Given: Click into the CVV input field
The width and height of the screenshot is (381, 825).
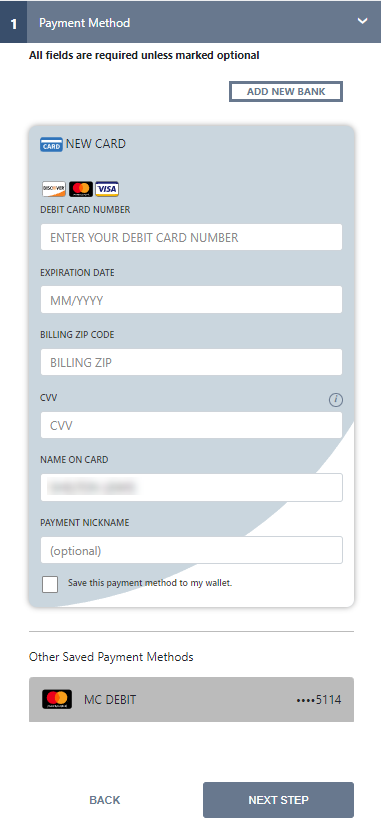Looking at the screenshot, I should pos(192,425).
